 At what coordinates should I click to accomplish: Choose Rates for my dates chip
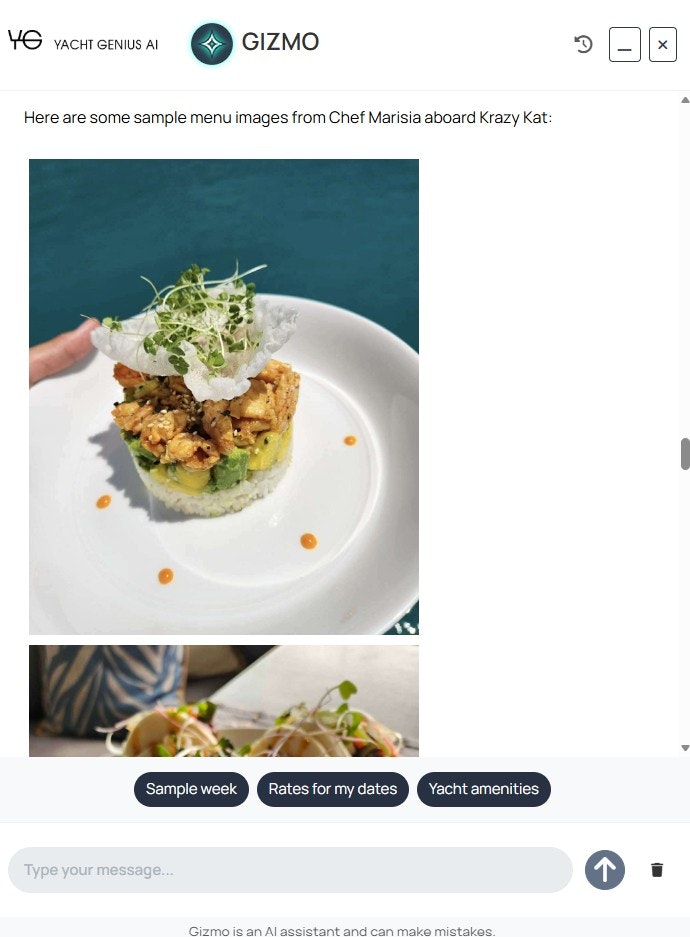coord(333,789)
